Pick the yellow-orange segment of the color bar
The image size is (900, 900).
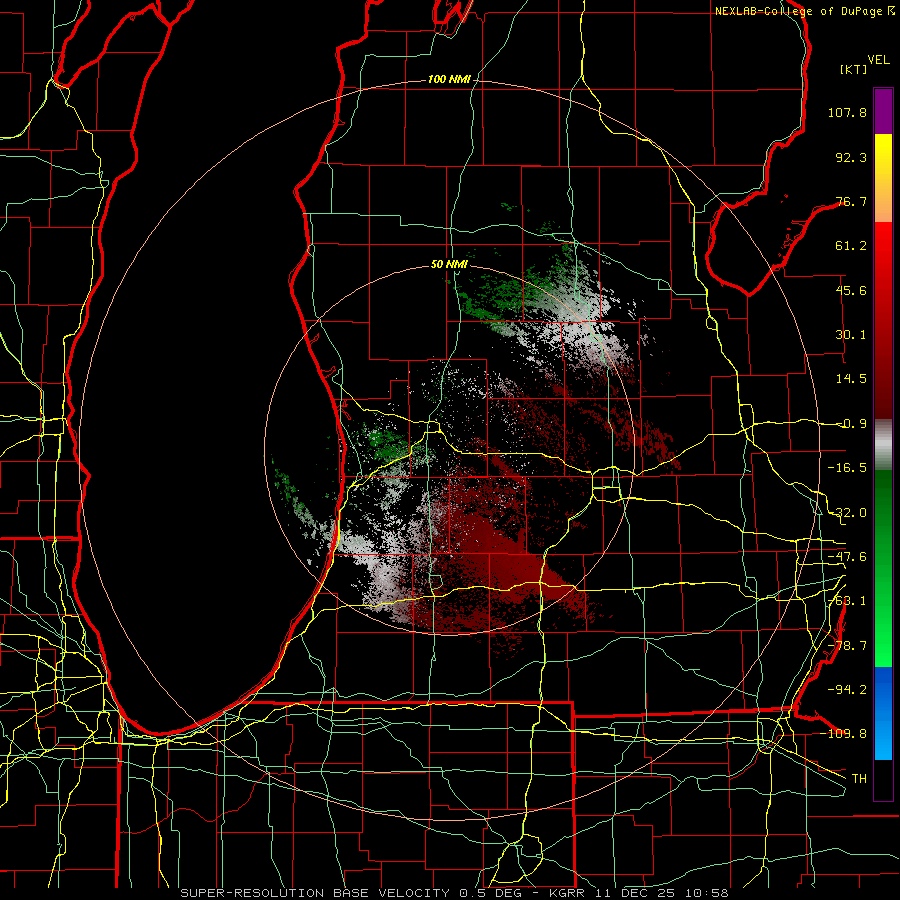[x=883, y=178]
